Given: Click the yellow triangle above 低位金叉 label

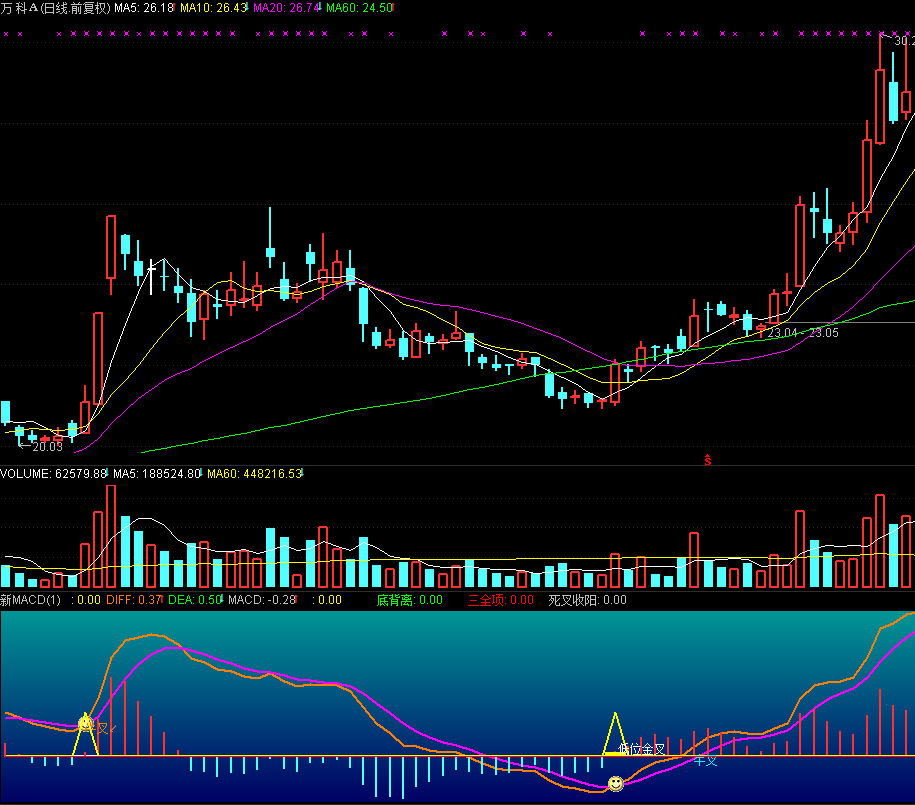Looking at the screenshot, I should (615, 734).
